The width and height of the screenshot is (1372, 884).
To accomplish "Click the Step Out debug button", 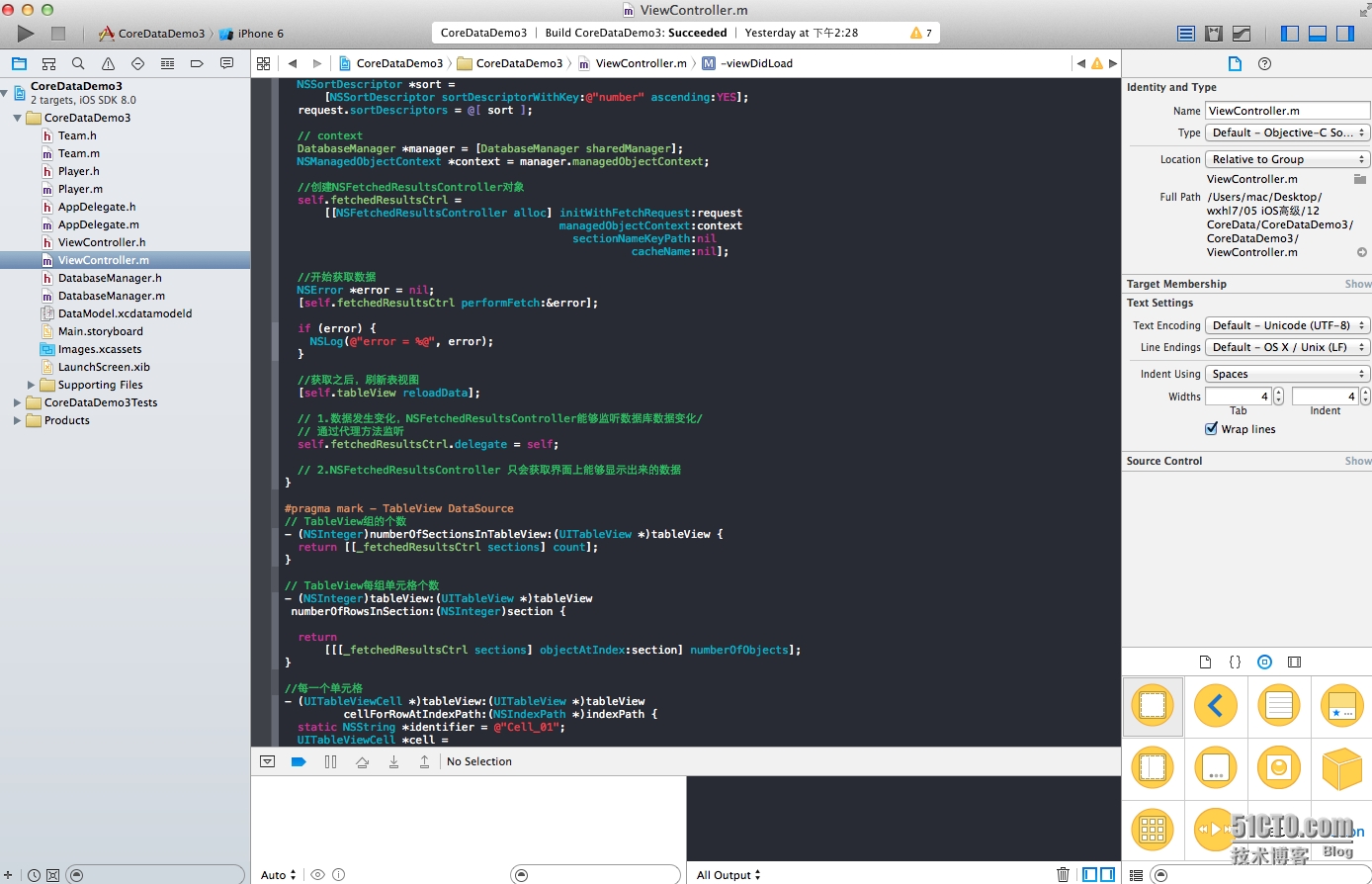I will [425, 761].
